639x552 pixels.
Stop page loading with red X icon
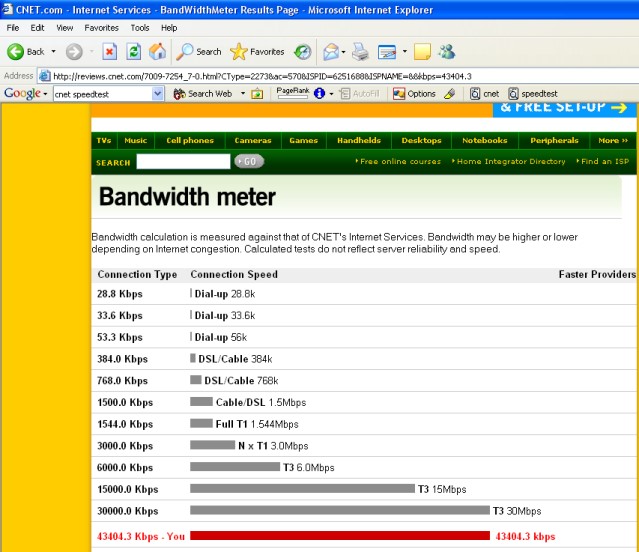tap(109, 52)
